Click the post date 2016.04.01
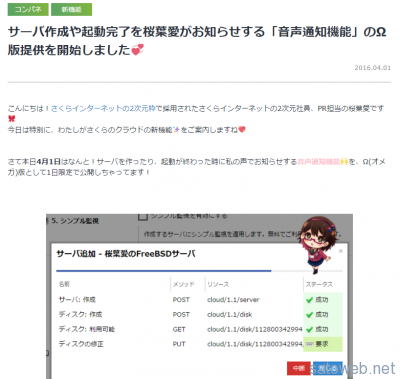This screenshot has height=379, width=400. click(x=372, y=68)
